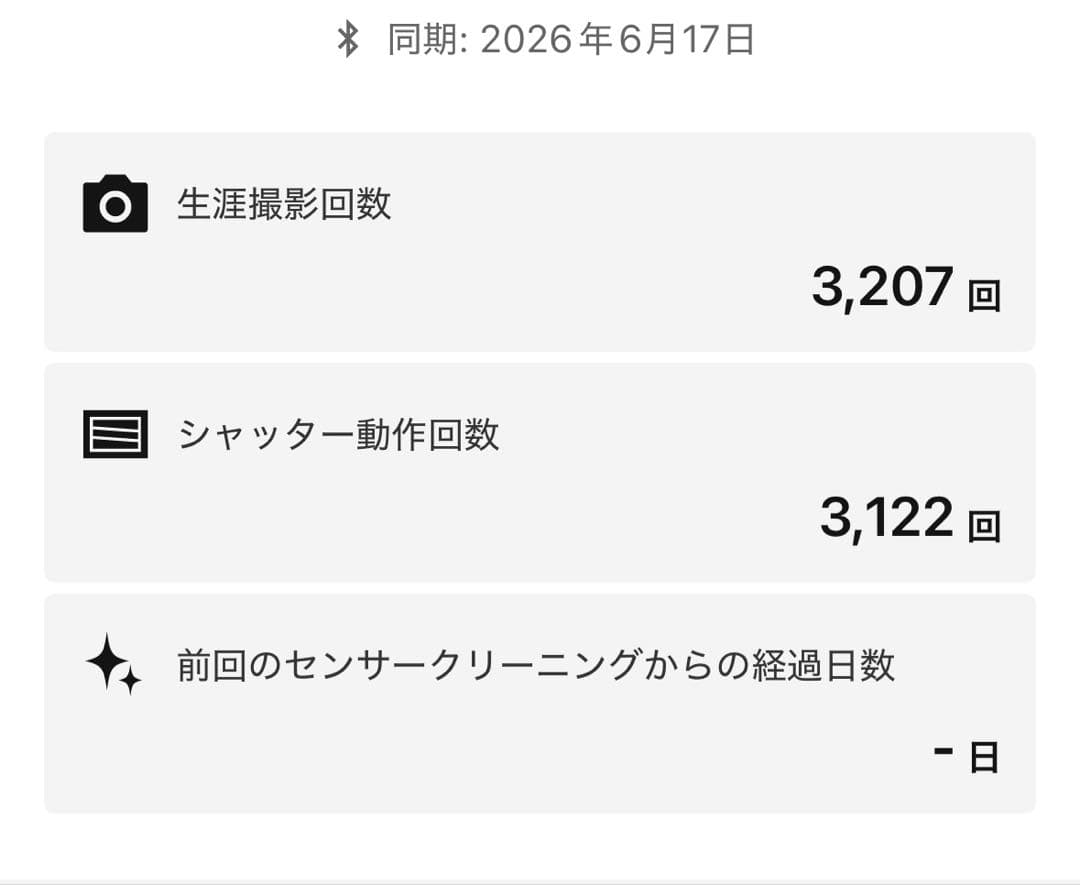
Task: Click the 6月17日 date portion
Action: 687,39
